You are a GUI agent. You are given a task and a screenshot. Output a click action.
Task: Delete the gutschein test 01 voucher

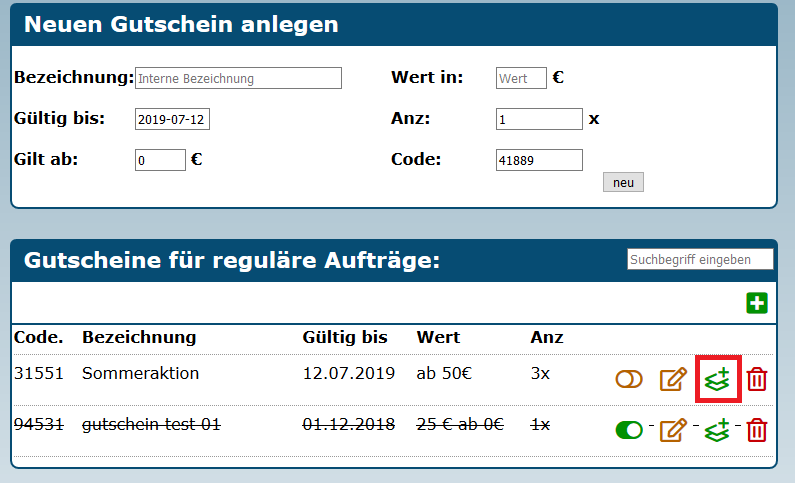point(757,430)
